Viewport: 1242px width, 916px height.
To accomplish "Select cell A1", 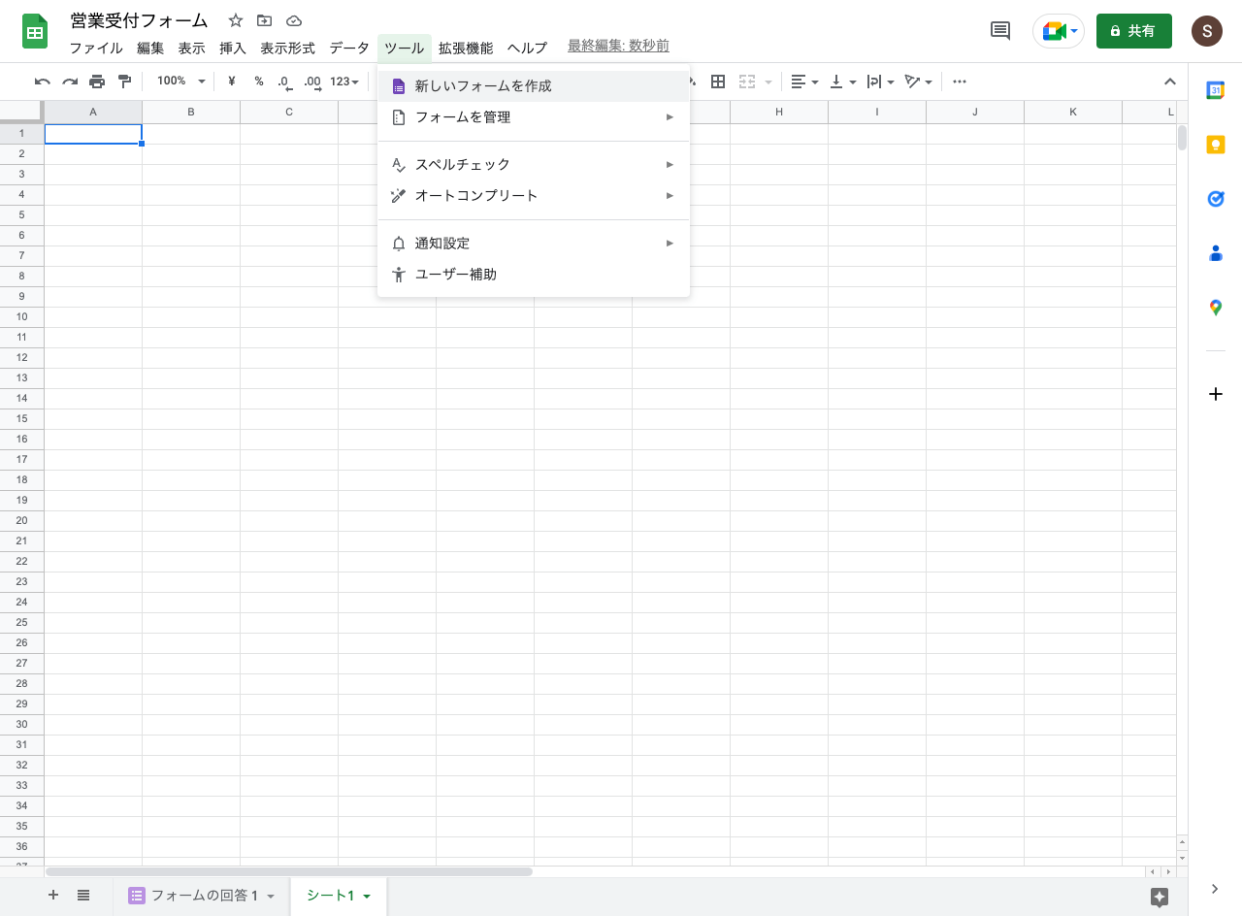I will [x=93, y=133].
